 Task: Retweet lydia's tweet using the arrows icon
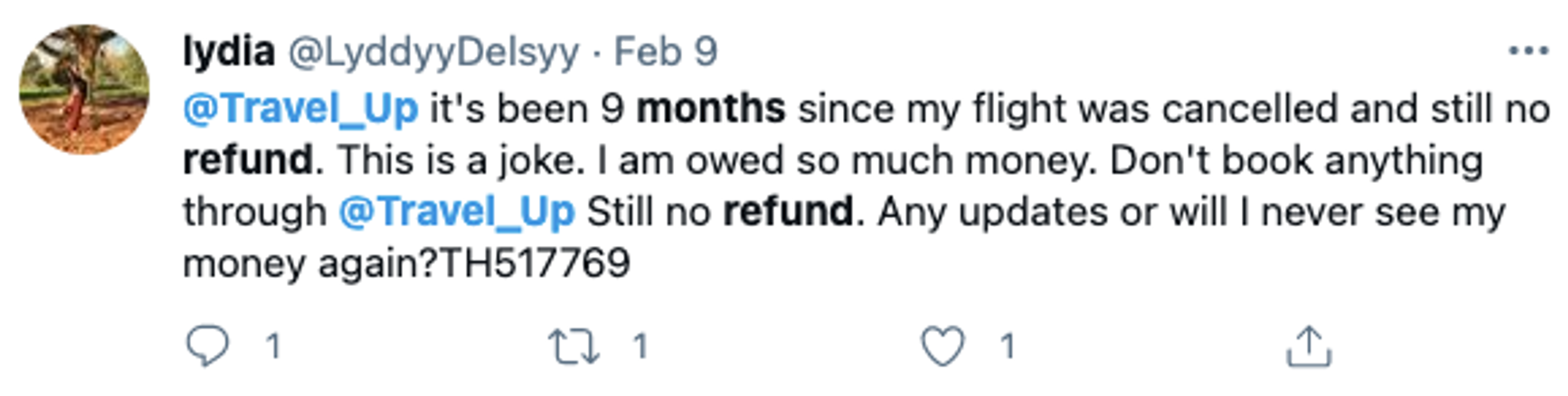(x=574, y=346)
